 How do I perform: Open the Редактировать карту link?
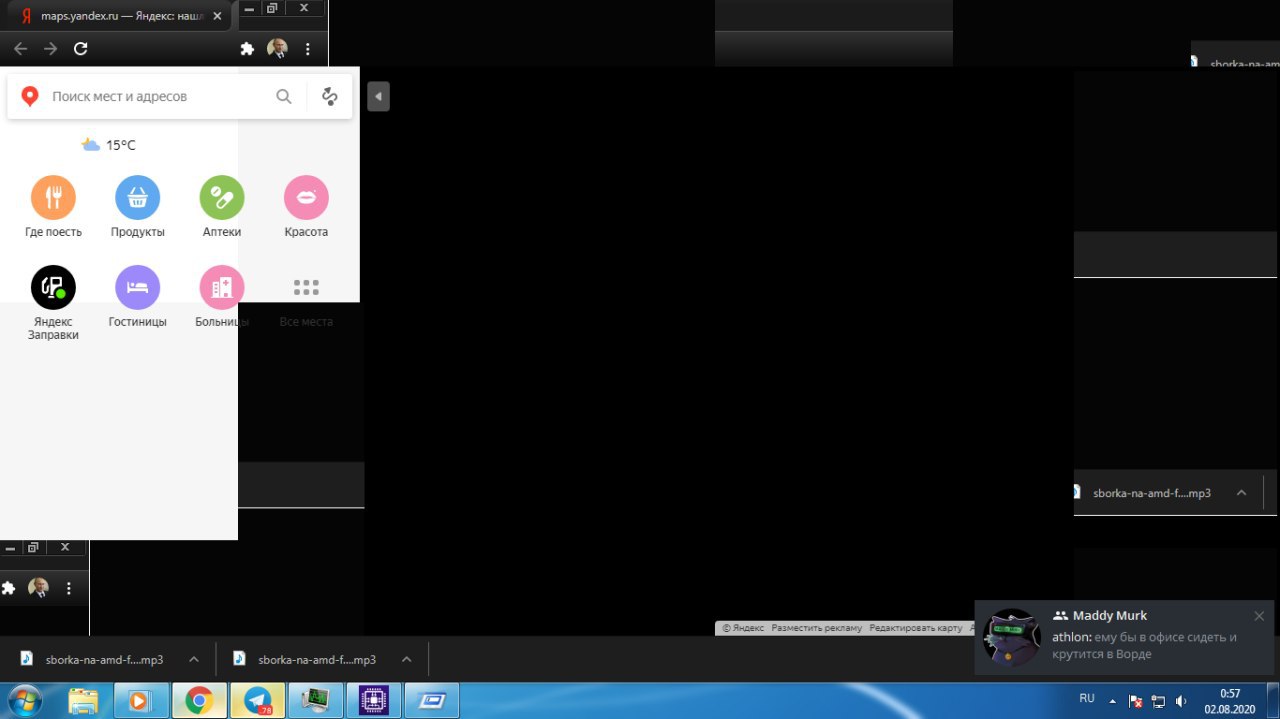[x=915, y=628]
